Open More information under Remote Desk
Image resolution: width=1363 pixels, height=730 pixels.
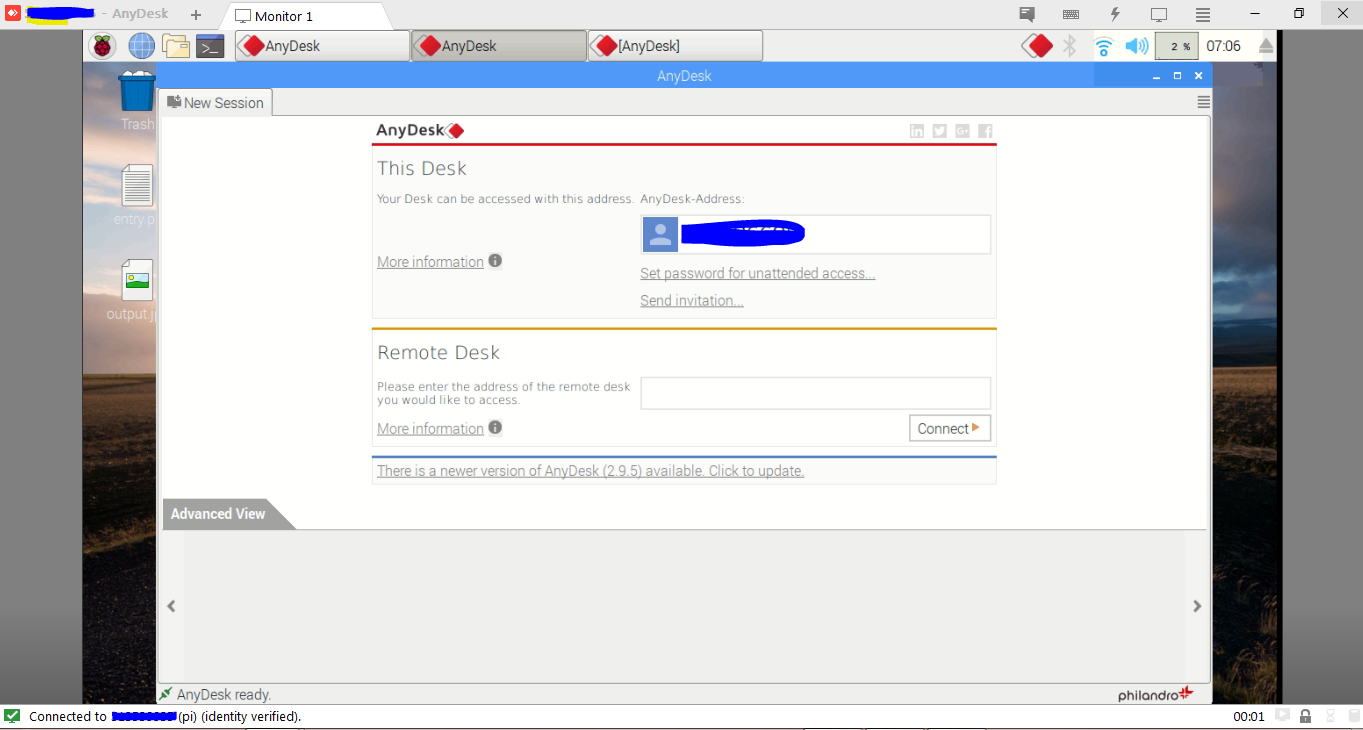pos(431,429)
